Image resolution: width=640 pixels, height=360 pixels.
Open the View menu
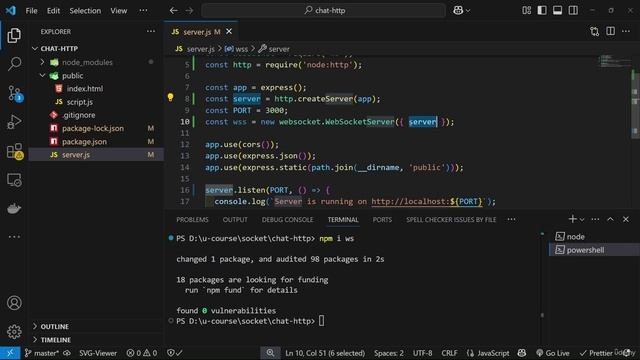(118, 11)
